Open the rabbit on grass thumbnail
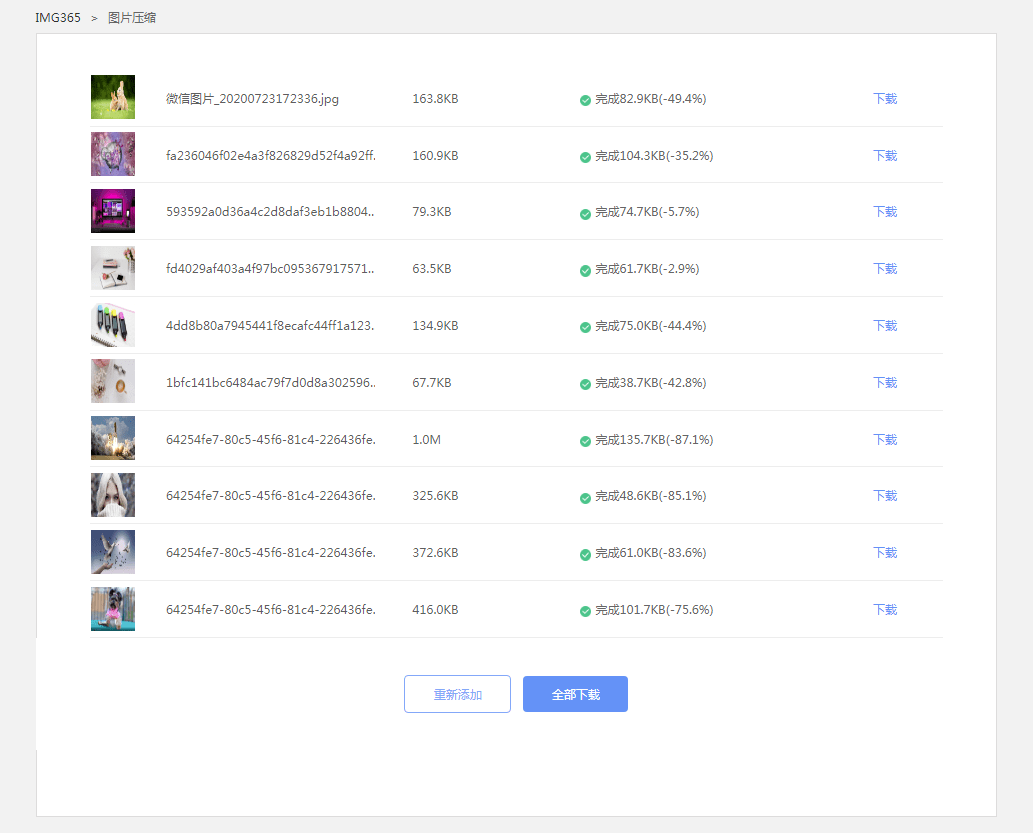Viewport: 1033px width, 833px height. tap(113, 98)
